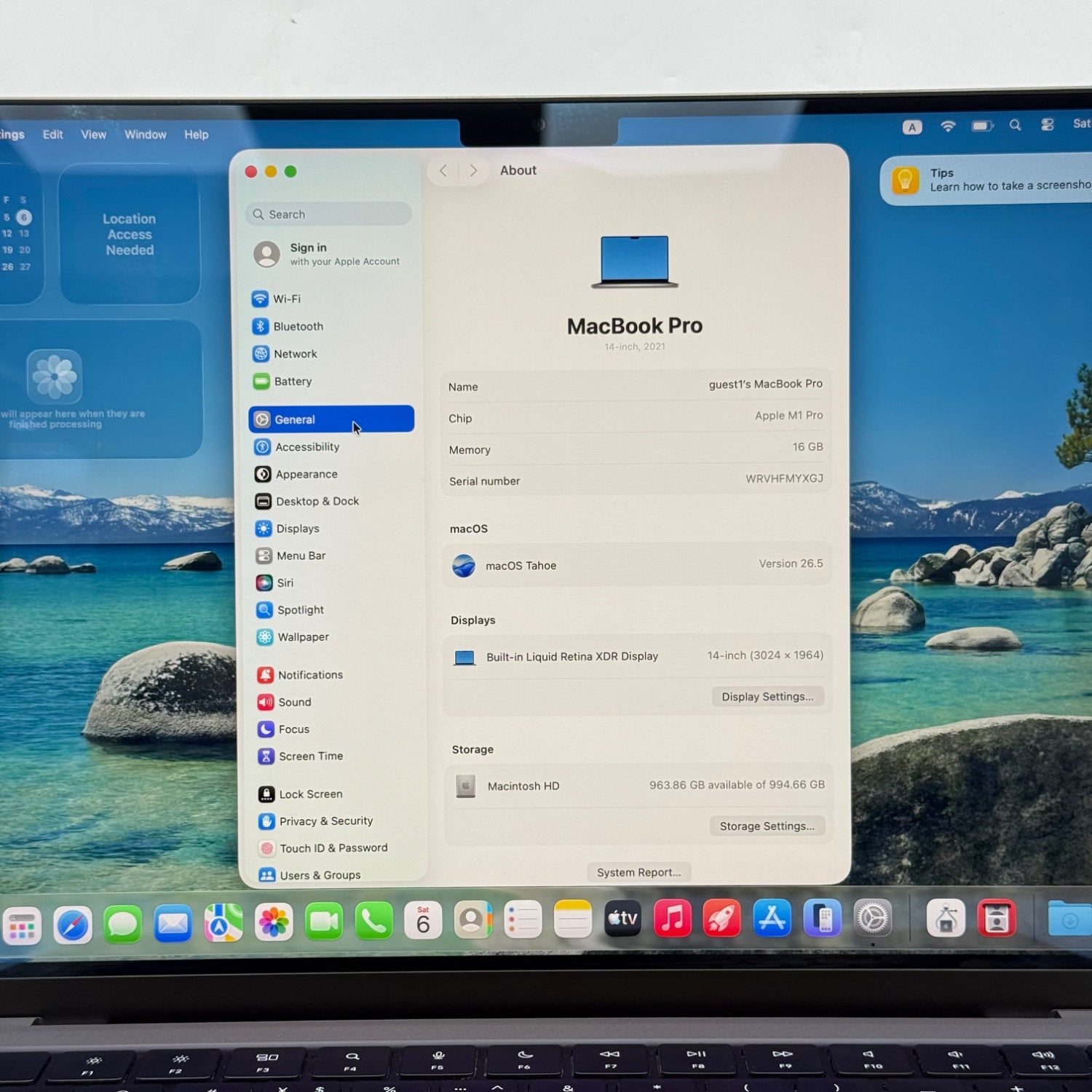Go back using the left chevron button
Screen dimensions: 1092x1092
tap(443, 170)
